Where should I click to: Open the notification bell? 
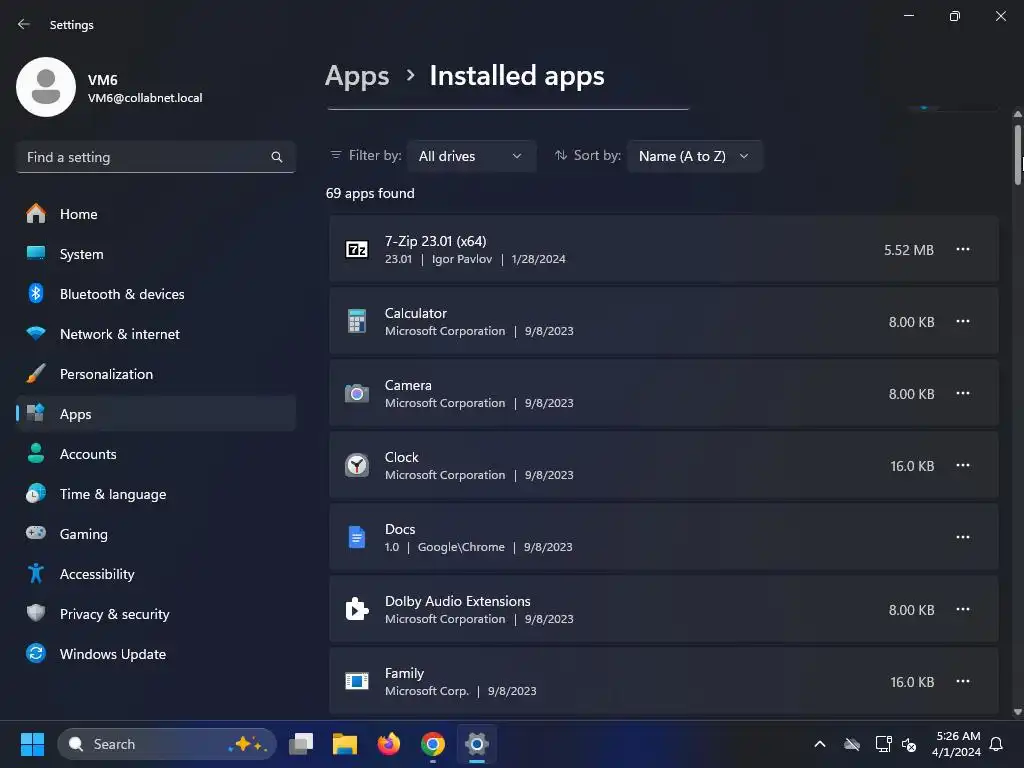(x=996, y=744)
